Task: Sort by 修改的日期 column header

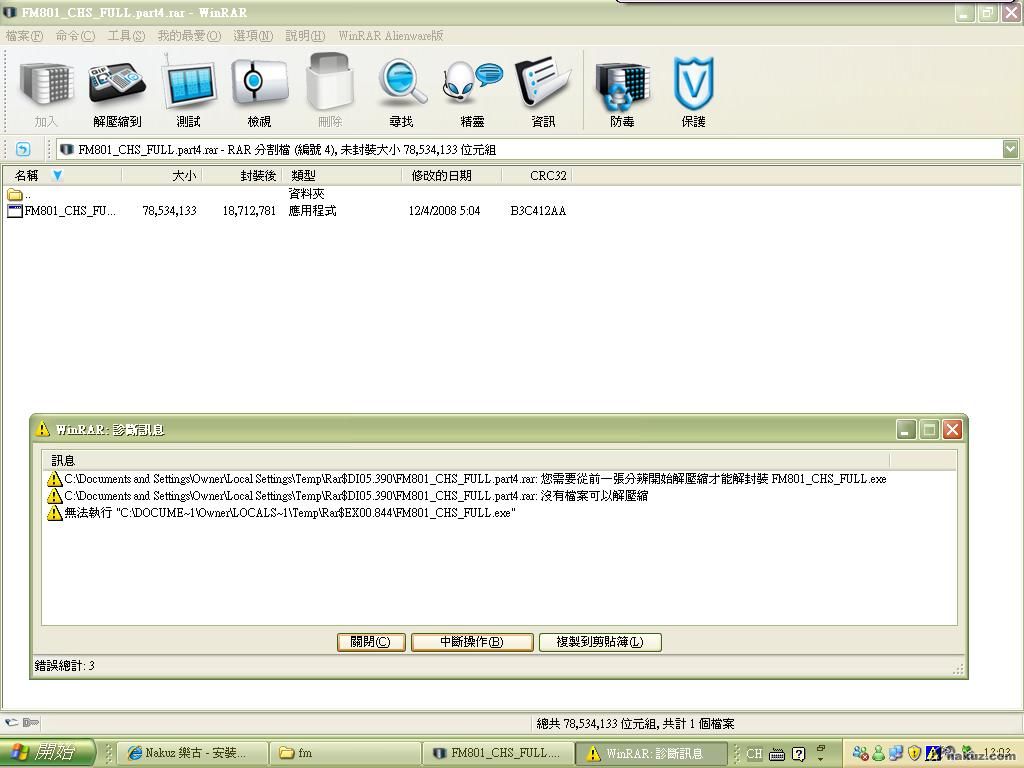Action: [x=441, y=175]
